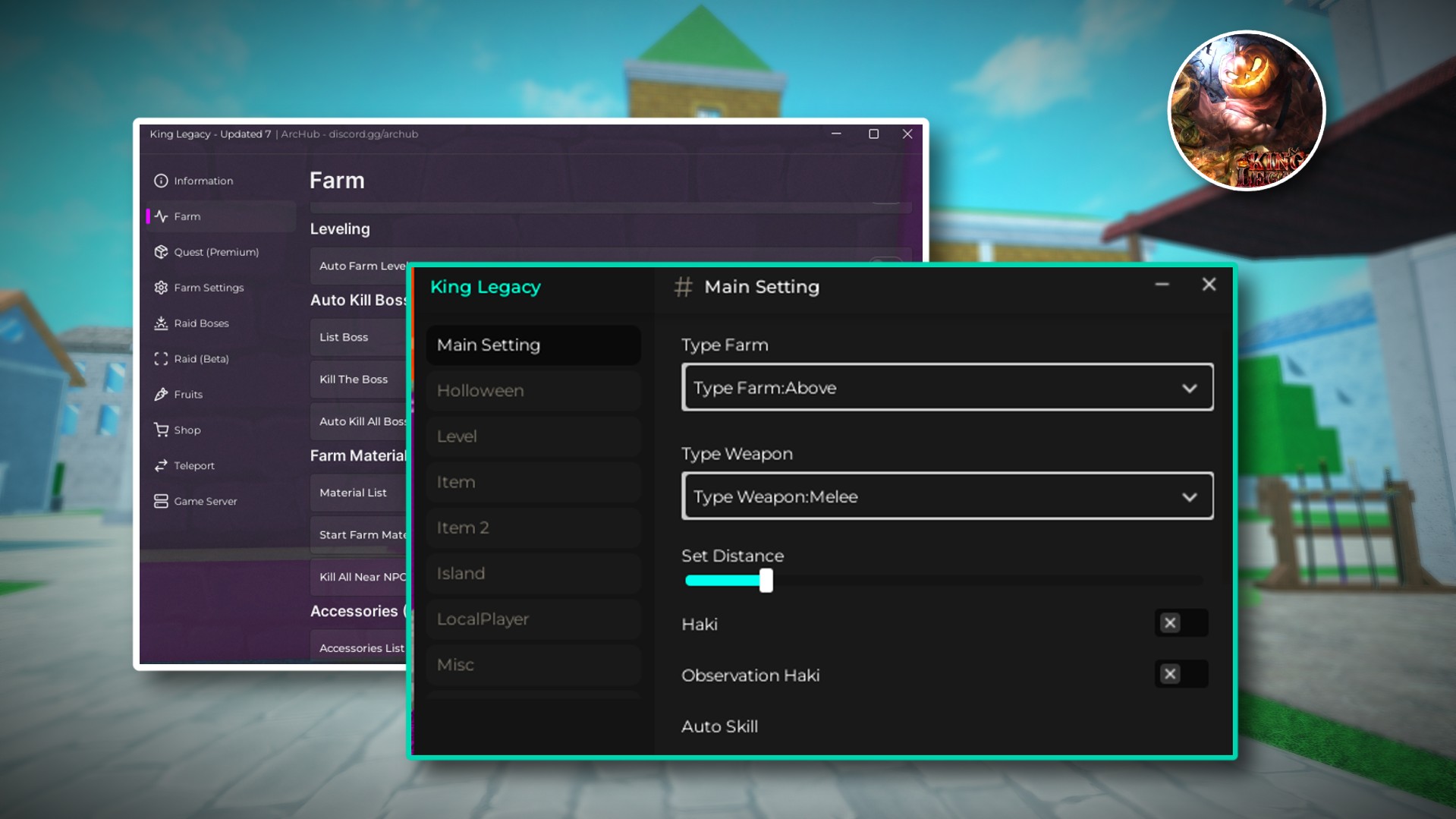Click the King Legacy game thumbnail

(1246, 111)
